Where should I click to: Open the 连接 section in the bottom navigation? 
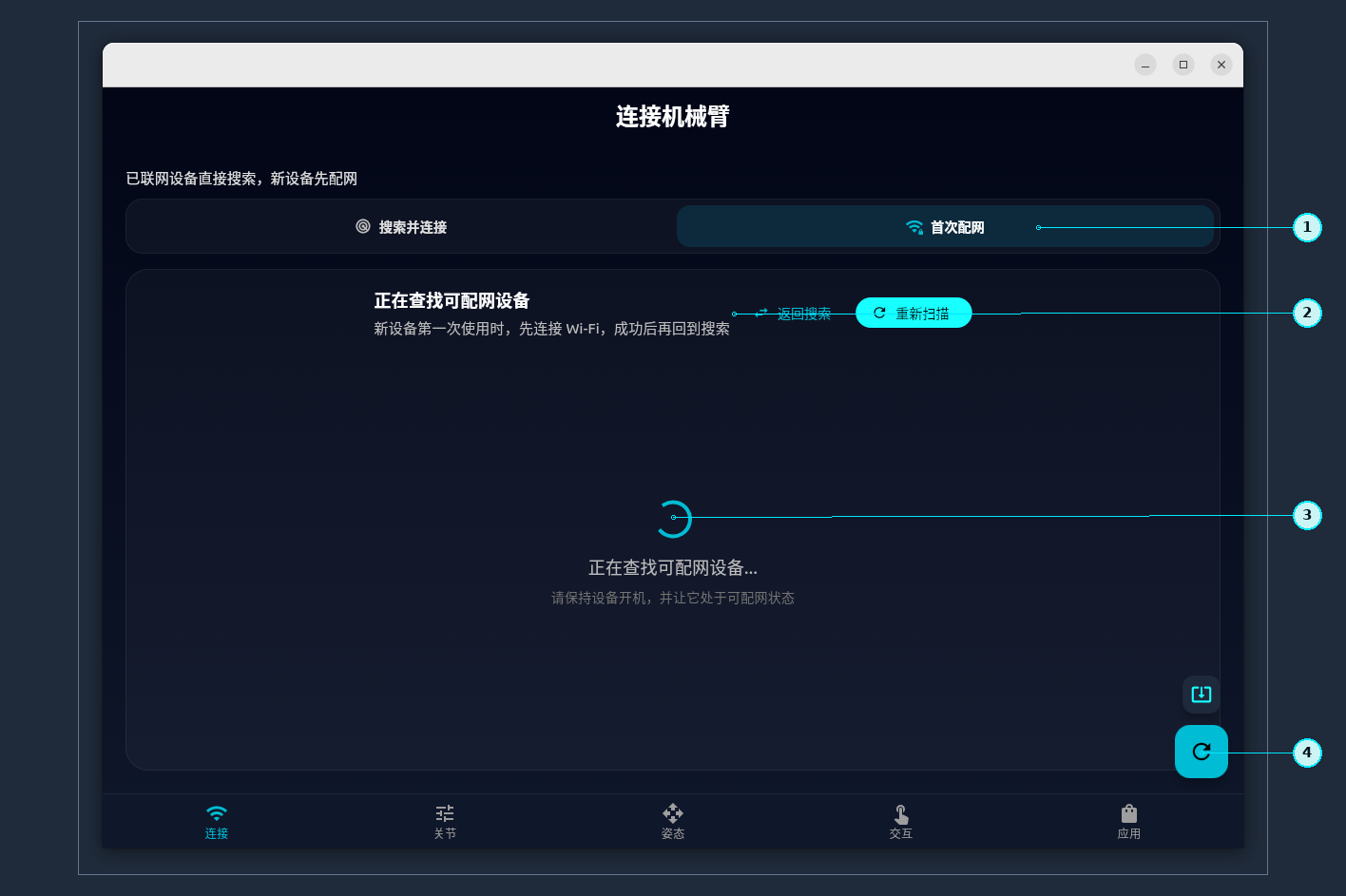click(x=217, y=821)
